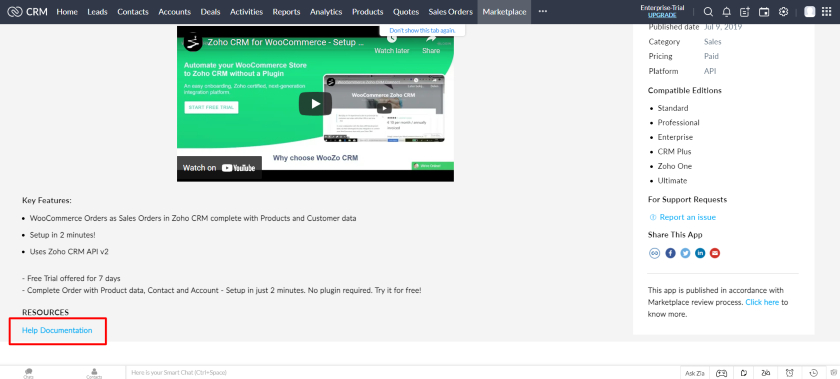Open the video channel logo
The width and height of the screenshot is (840, 379).
(x=193, y=42)
